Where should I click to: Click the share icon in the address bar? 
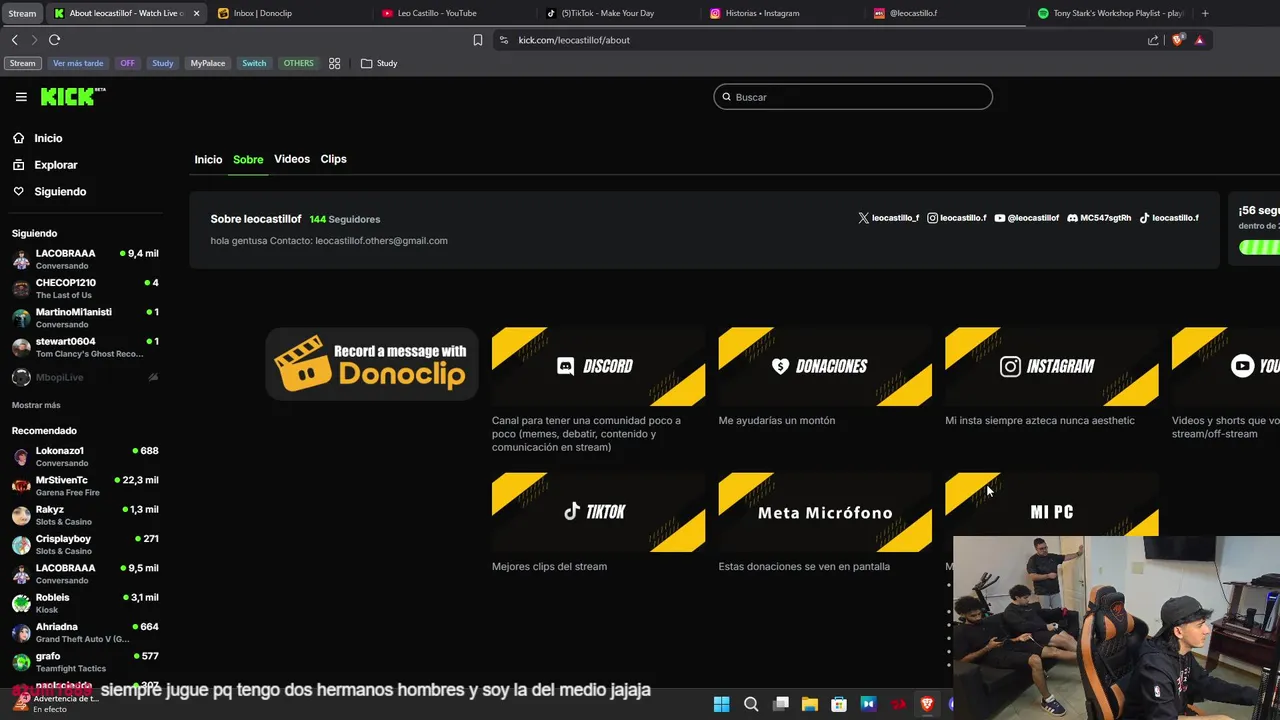[x=1153, y=40]
